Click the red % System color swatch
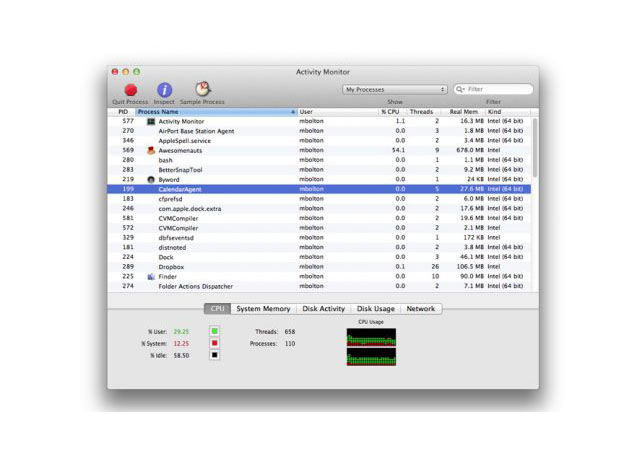The image size is (640, 460). [215, 343]
